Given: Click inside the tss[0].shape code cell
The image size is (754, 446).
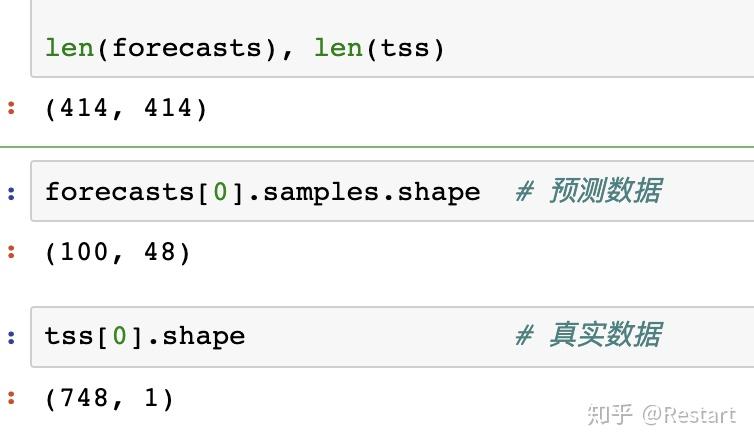Looking at the screenshot, I should click(380, 336).
